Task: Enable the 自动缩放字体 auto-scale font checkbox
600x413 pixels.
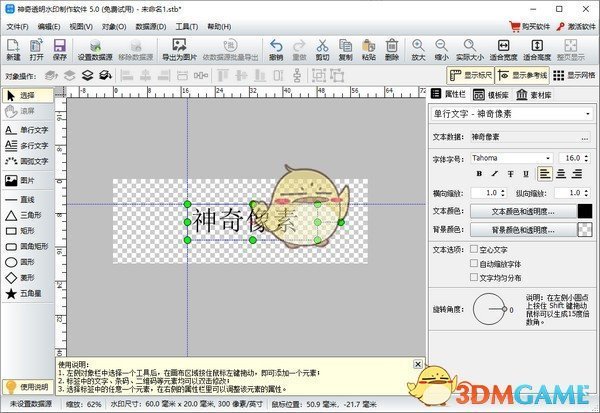Action: coord(474,263)
